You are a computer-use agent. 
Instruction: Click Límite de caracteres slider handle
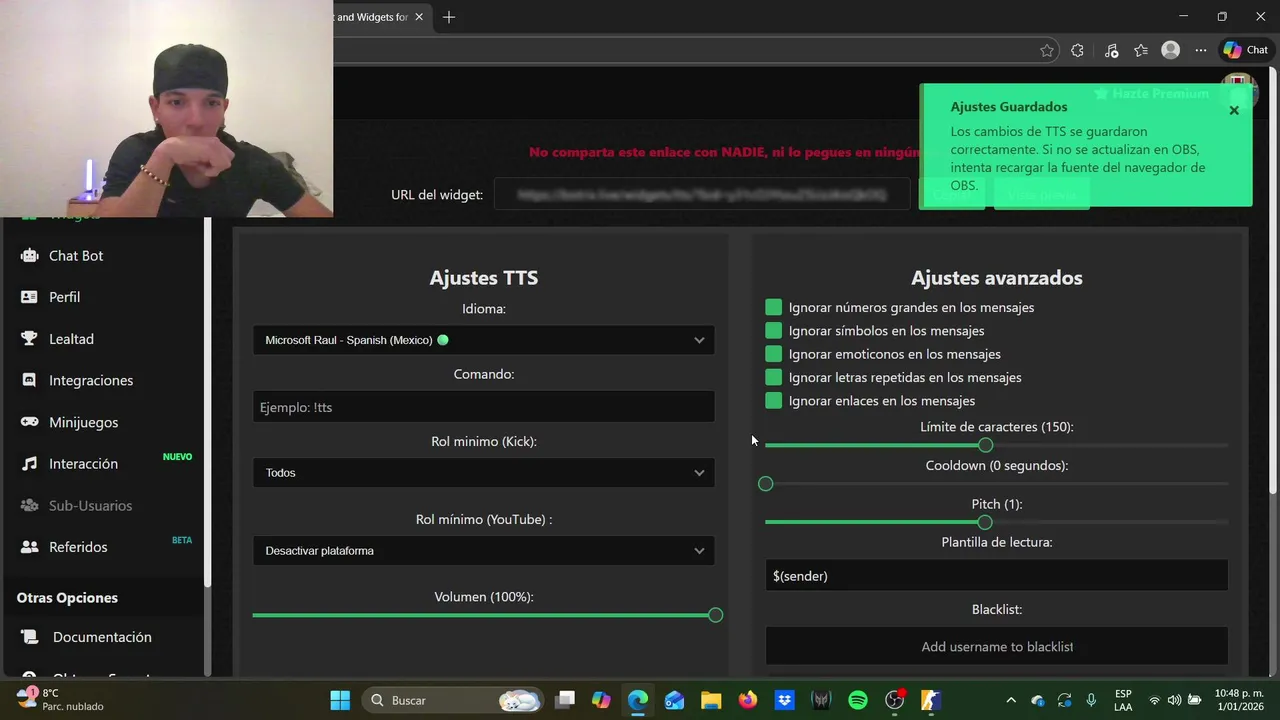point(986,445)
